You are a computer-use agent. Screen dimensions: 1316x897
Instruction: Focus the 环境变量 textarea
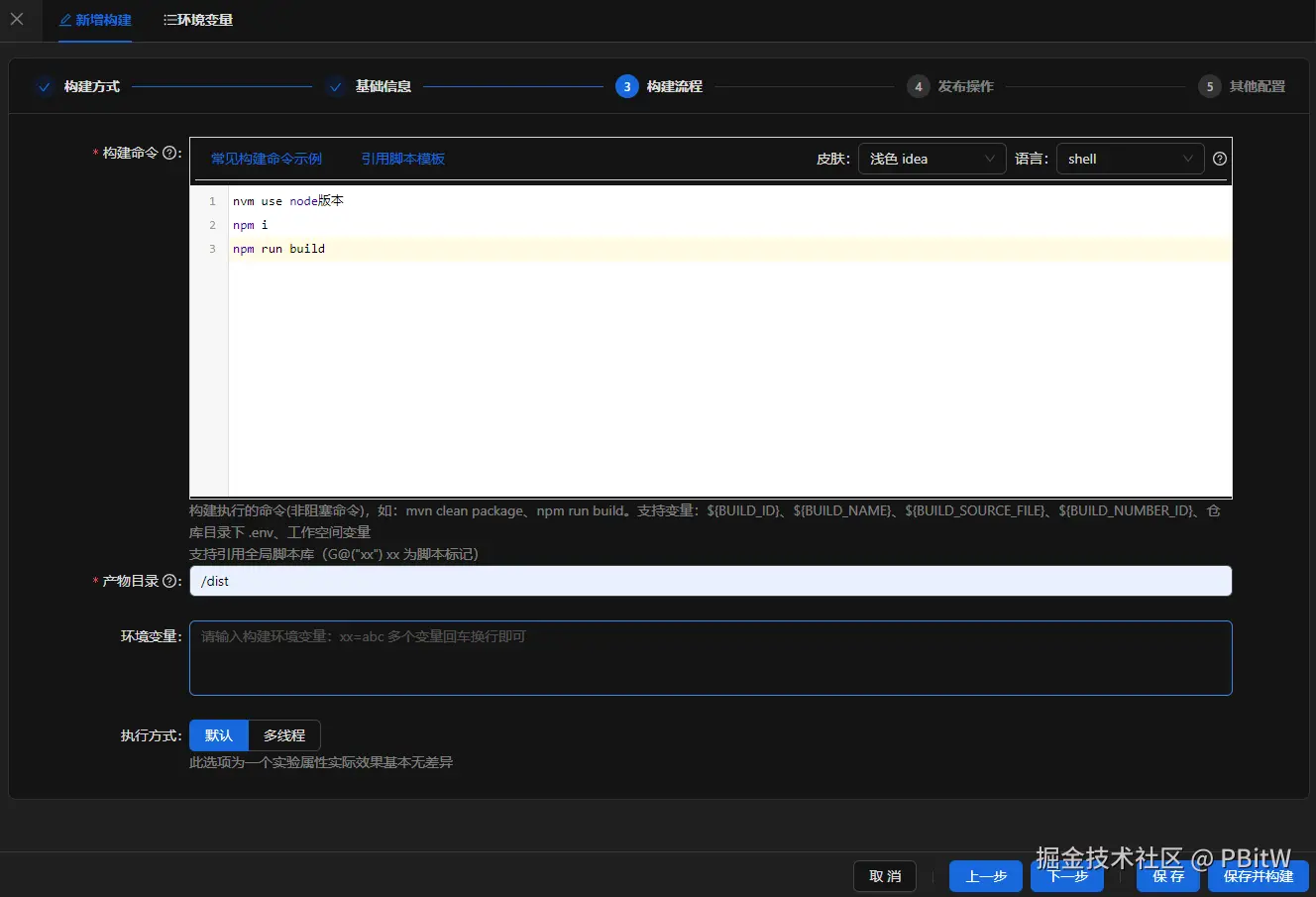point(711,658)
